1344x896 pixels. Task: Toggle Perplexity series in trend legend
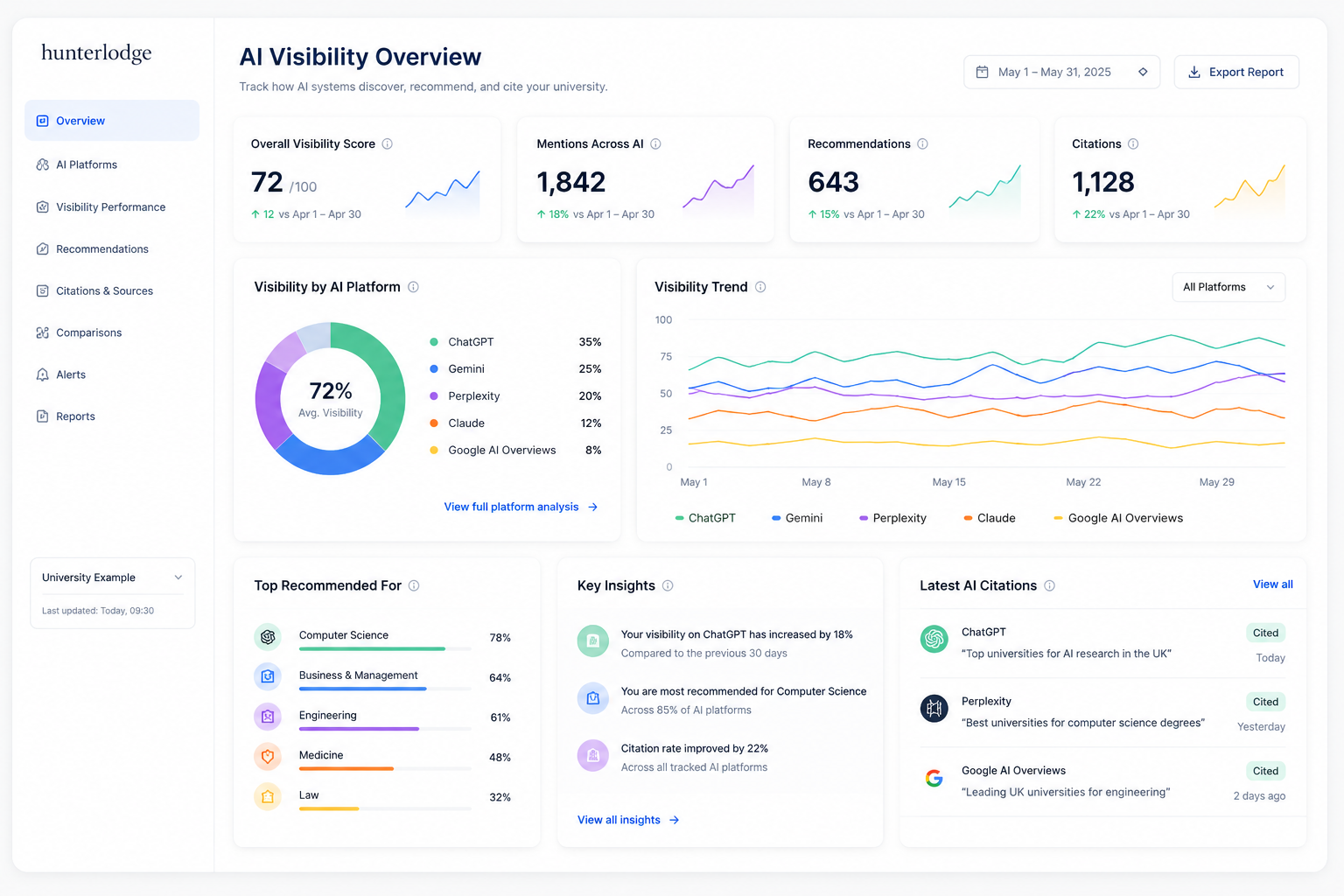892,518
